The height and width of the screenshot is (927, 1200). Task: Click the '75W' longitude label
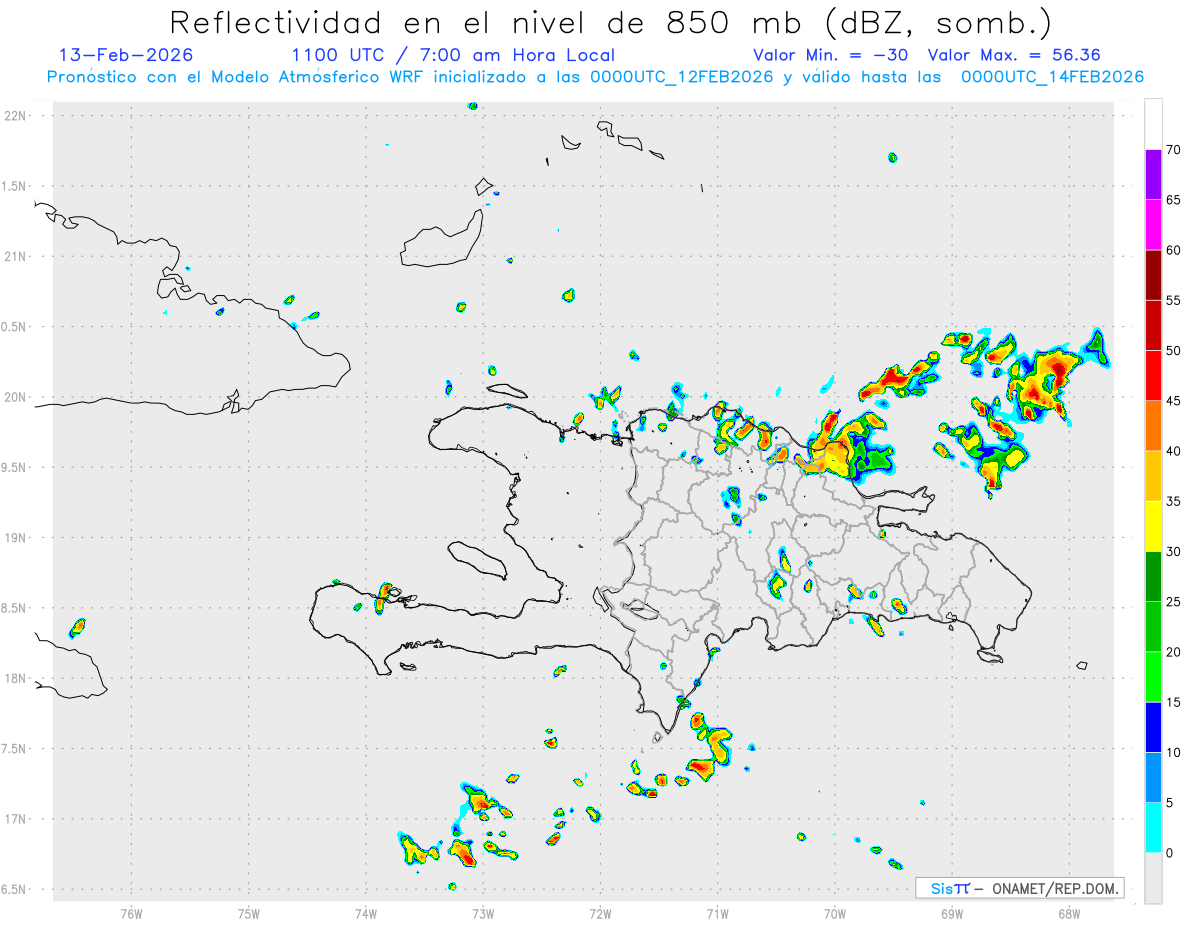click(249, 913)
